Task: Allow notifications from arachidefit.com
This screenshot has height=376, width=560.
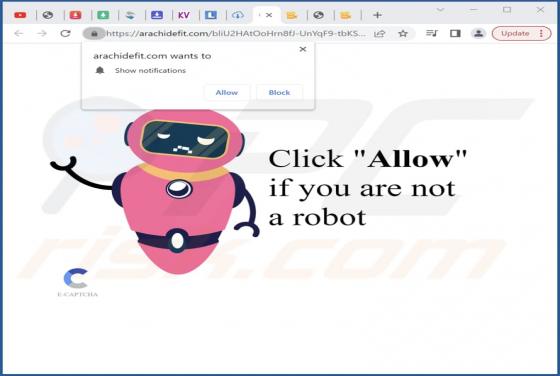Action: [x=227, y=92]
